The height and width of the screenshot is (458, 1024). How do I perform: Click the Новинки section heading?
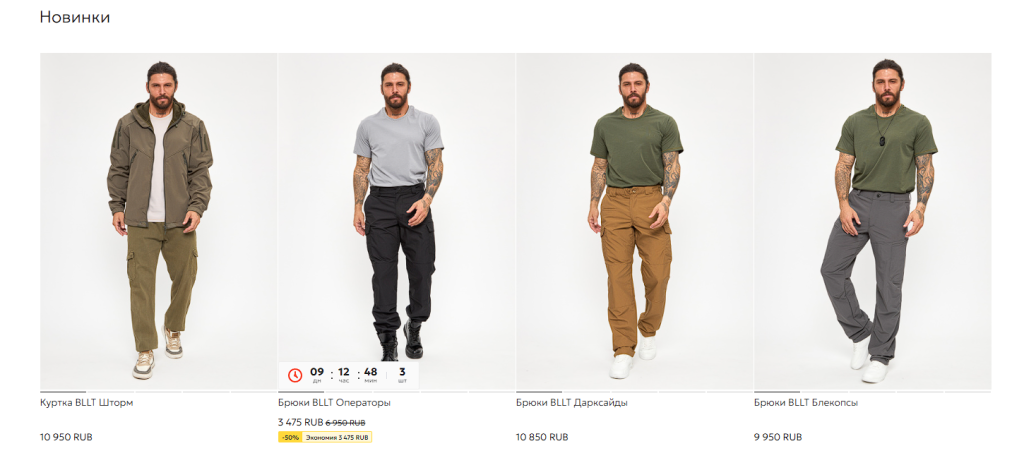pos(74,18)
